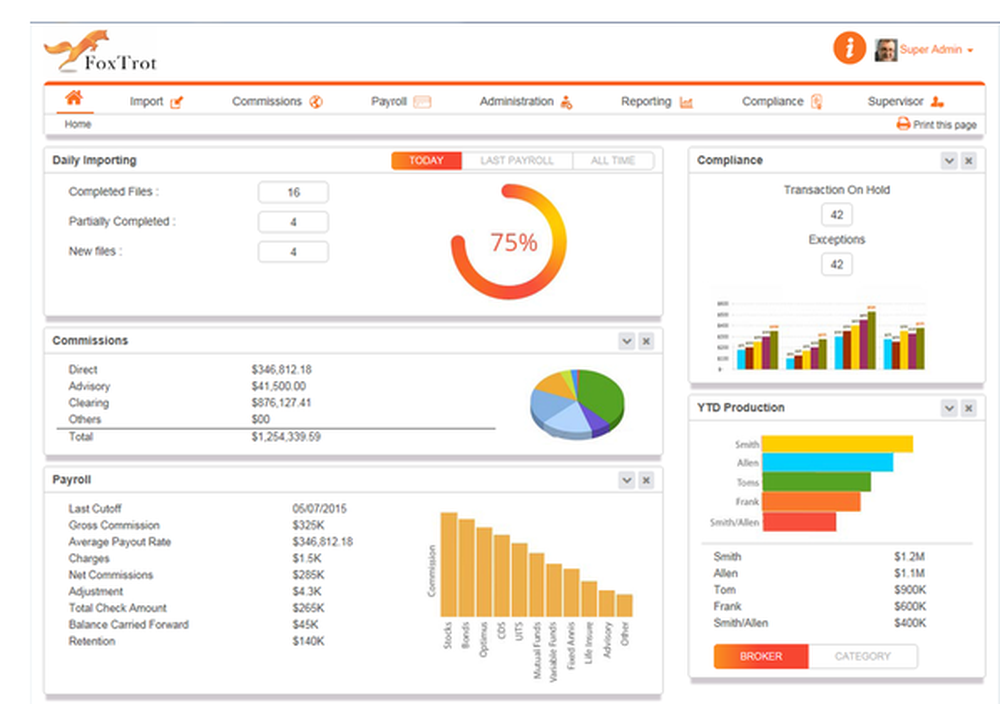Click the Stocks bar in payroll chart
1000x704 pixels.
[x=449, y=564]
